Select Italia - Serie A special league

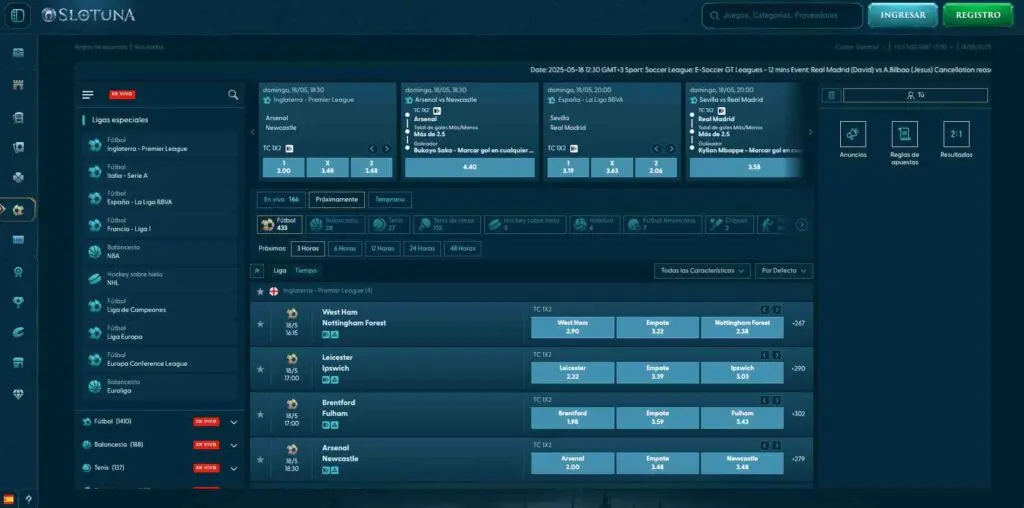pyautogui.click(x=162, y=172)
